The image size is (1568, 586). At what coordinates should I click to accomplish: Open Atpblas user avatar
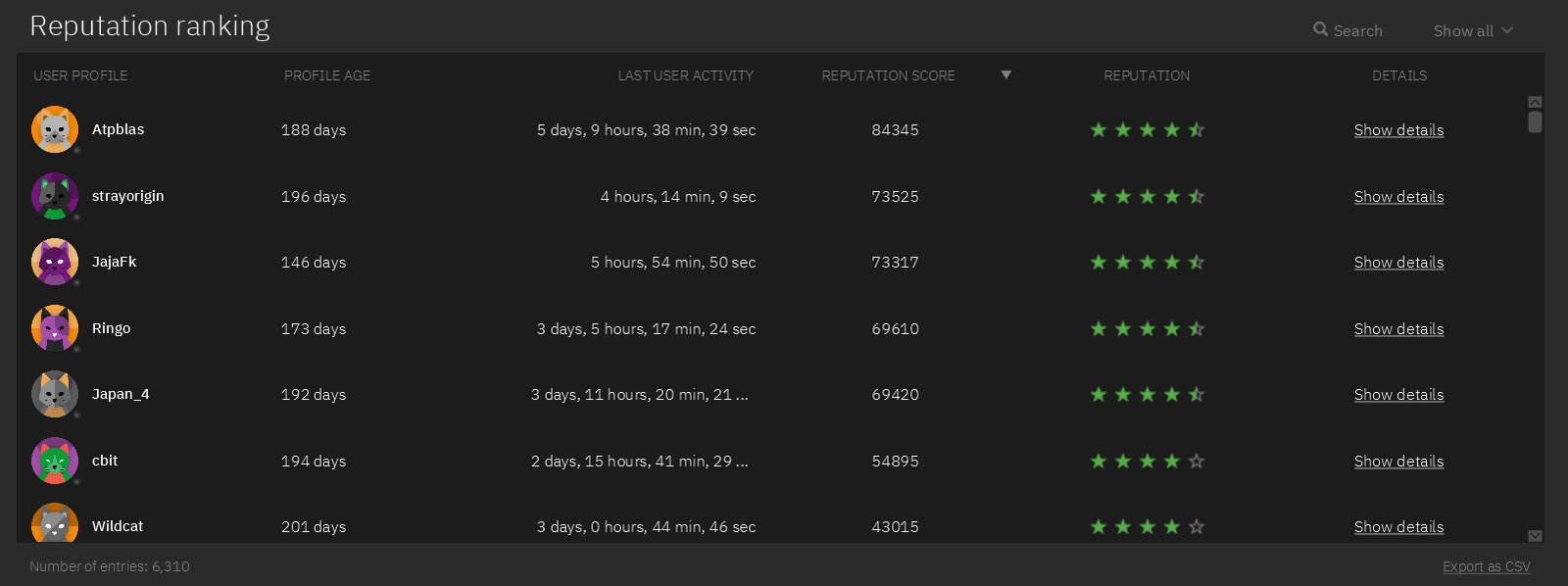(55, 129)
